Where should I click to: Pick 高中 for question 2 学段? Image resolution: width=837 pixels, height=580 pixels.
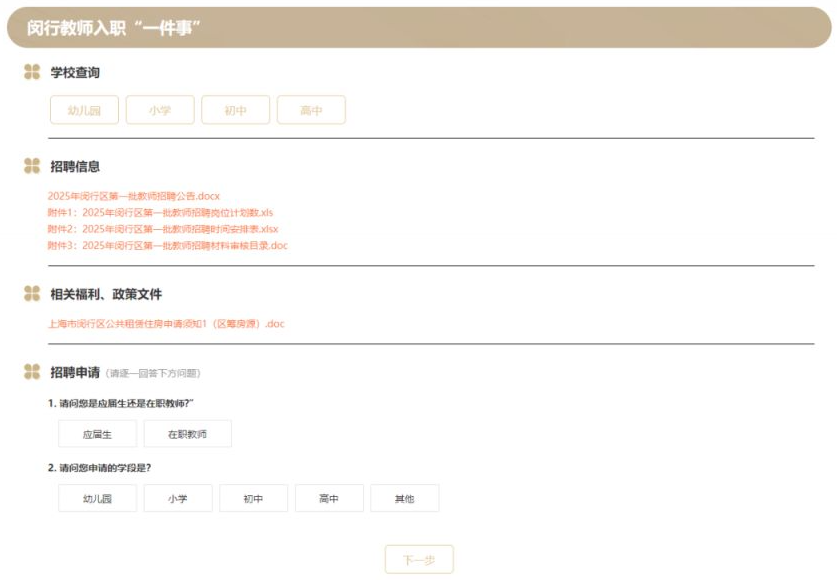click(x=329, y=498)
